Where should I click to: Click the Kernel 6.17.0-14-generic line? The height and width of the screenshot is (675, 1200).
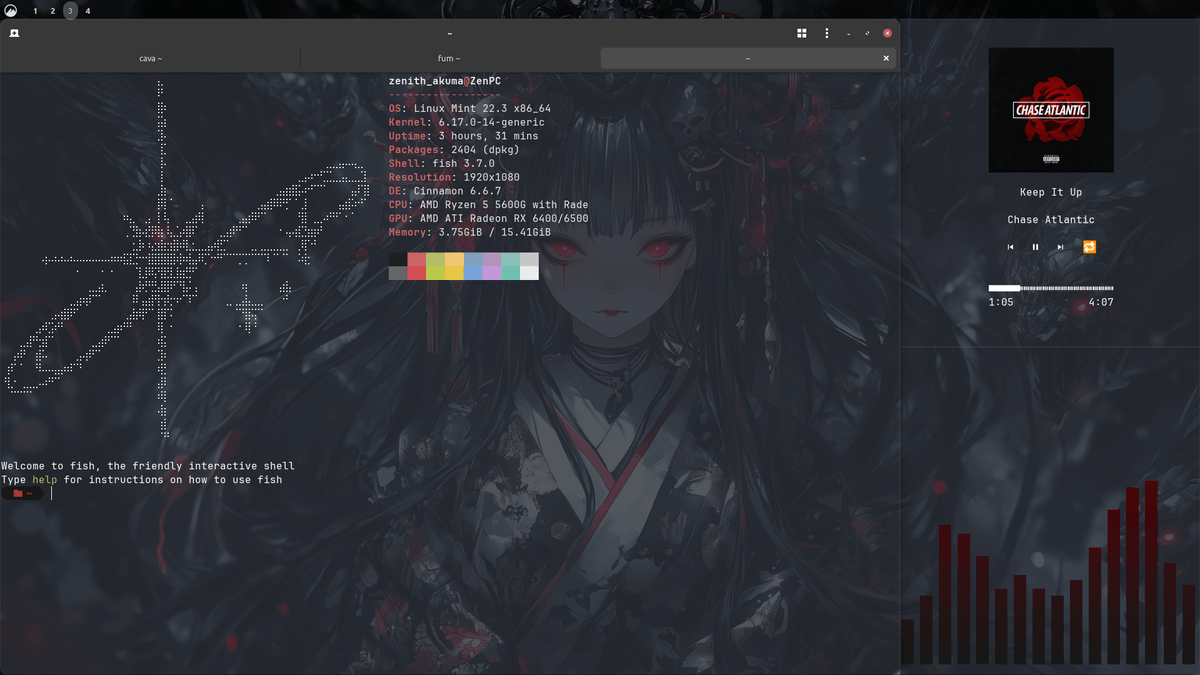click(x=467, y=122)
